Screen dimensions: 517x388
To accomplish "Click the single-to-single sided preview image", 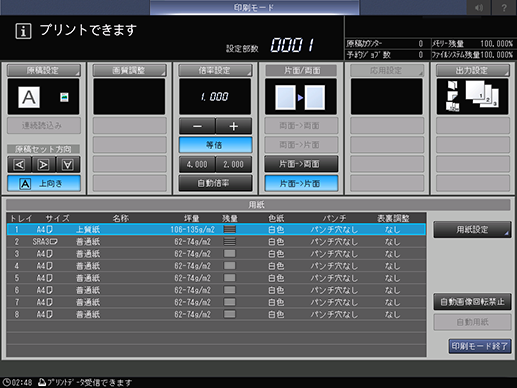I will [x=300, y=97].
